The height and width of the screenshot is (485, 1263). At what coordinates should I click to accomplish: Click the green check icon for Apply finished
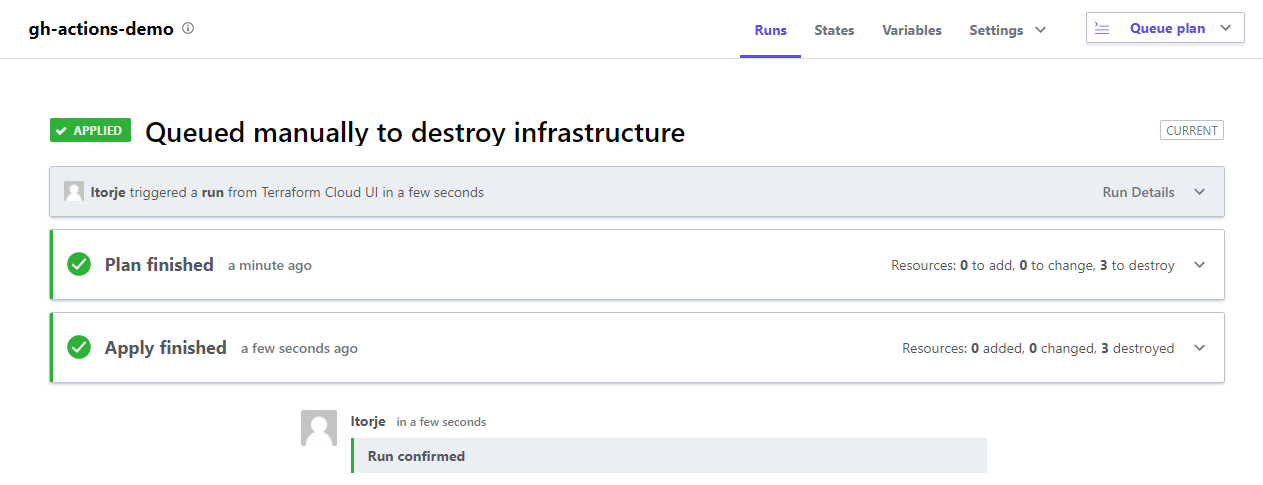point(79,348)
